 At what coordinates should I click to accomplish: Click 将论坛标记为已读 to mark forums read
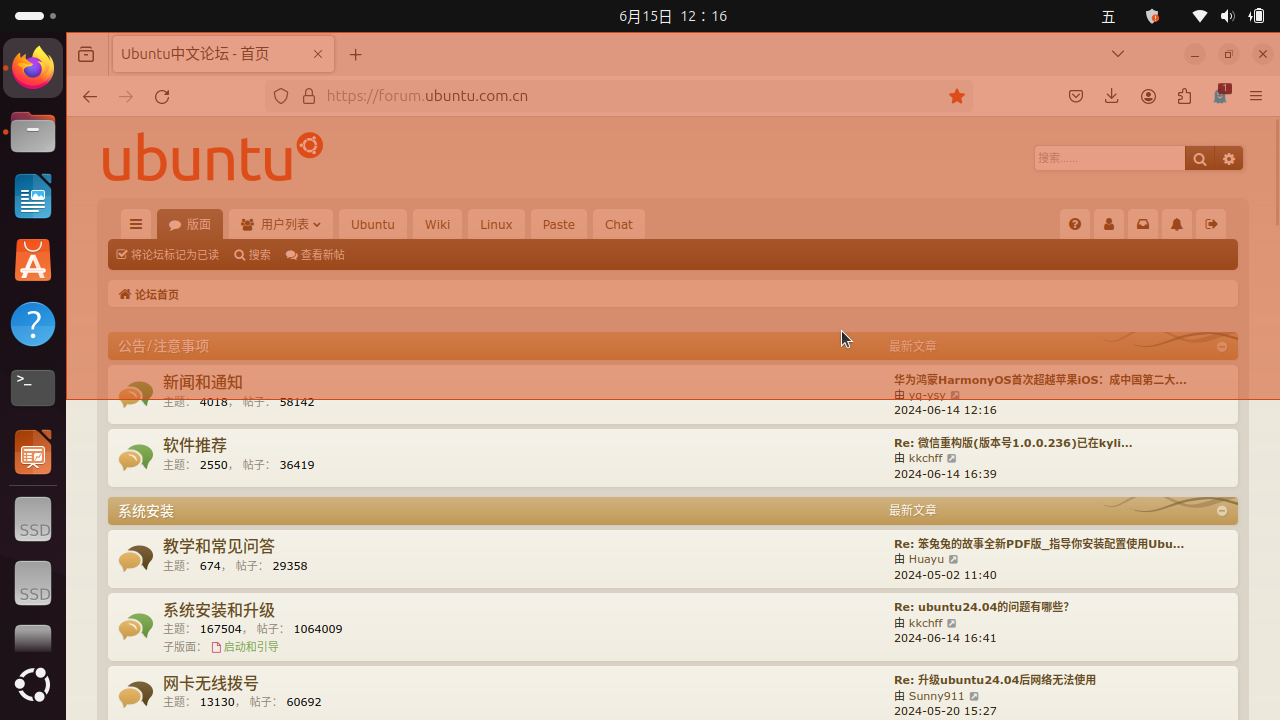(x=168, y=255)
